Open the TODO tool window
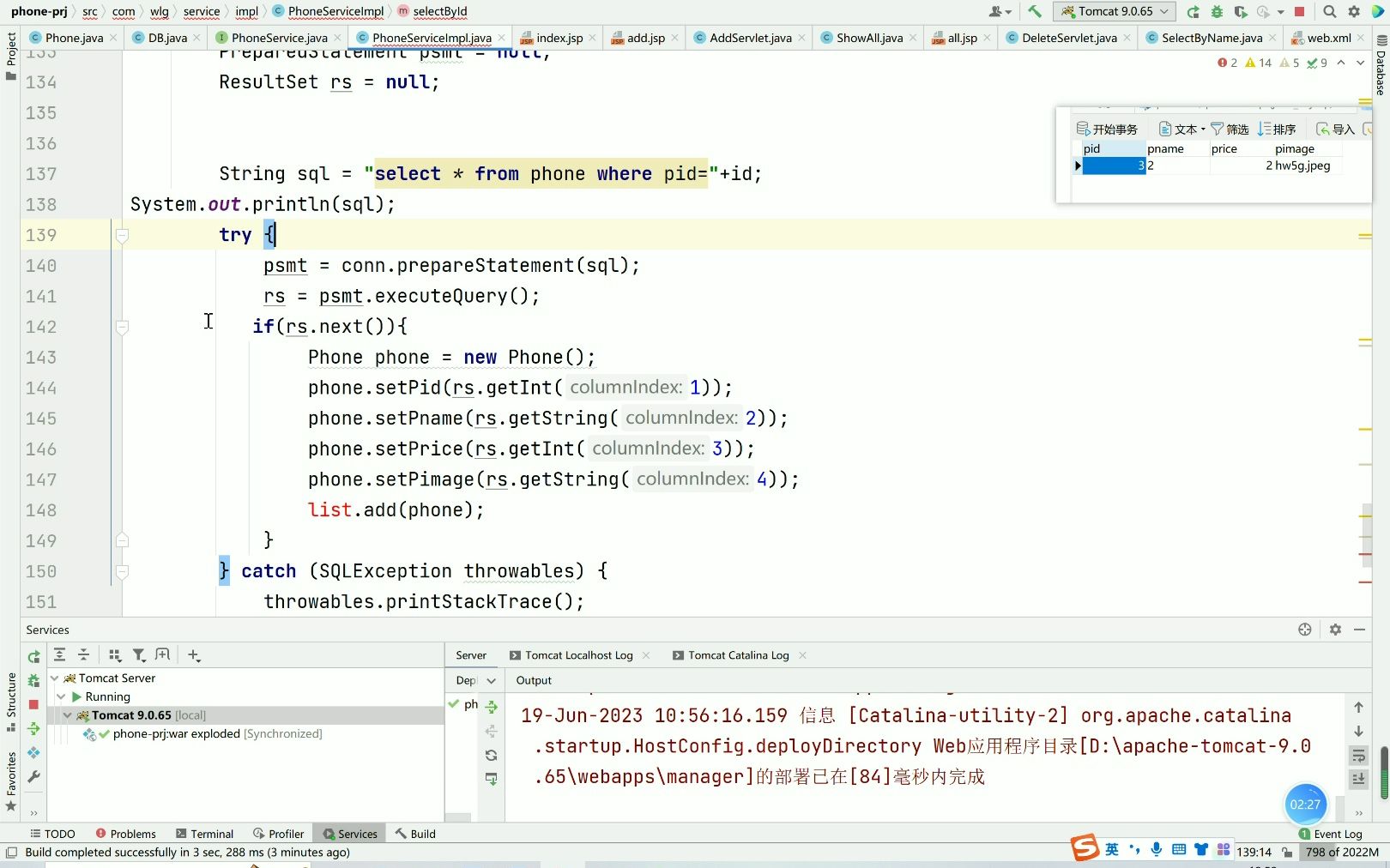This screenshot has height=868, width=1390. pyautogui.click(x=52, y=834)
